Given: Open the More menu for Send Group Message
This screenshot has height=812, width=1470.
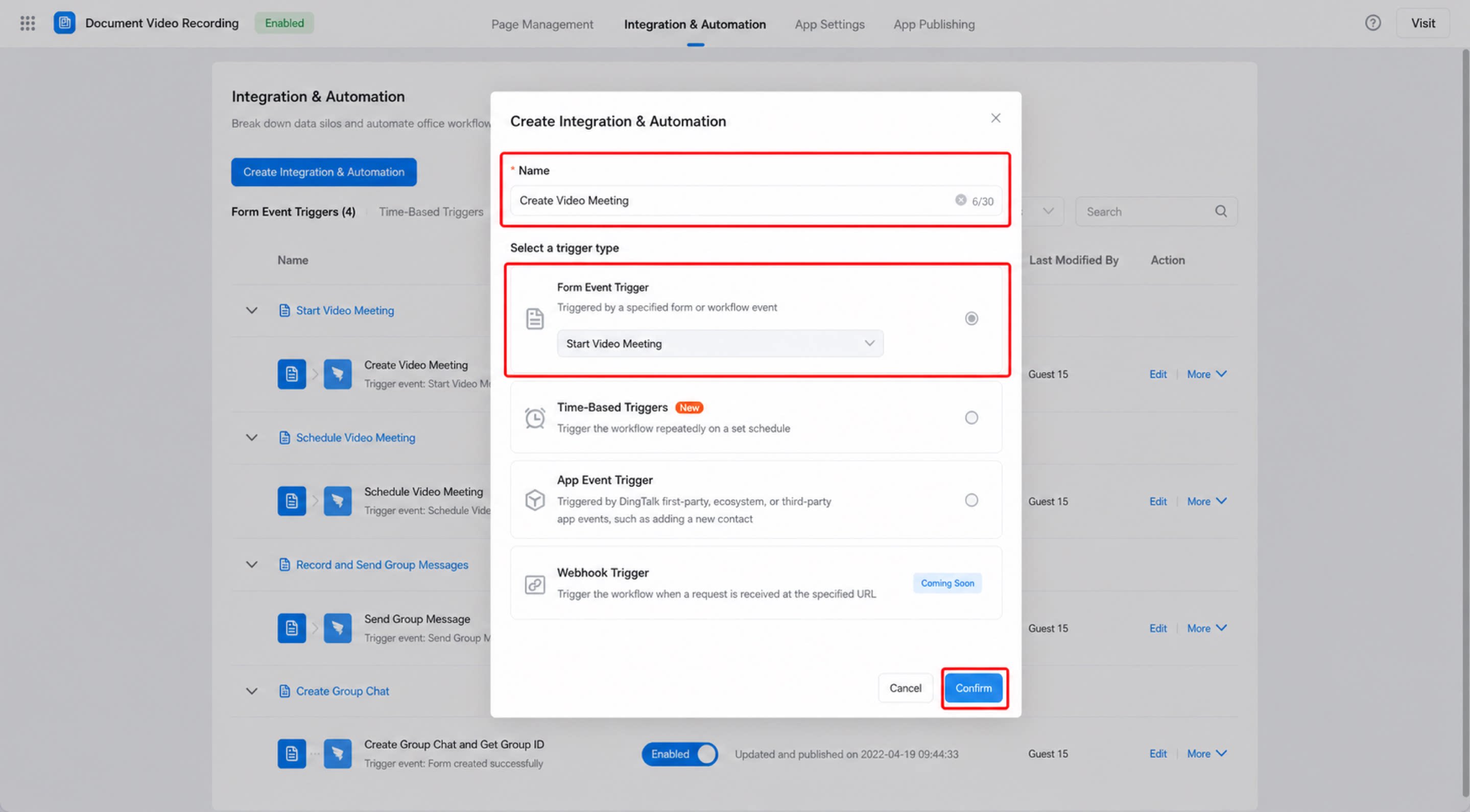Looking at the screenshot, I should tap(1206, 628).
